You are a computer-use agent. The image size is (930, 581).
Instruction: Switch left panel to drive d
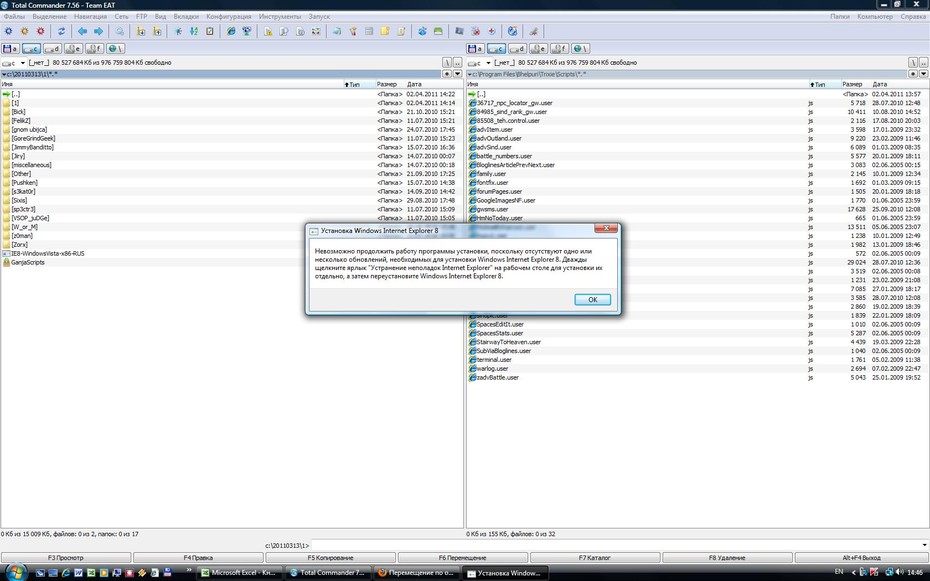[52, 49]
